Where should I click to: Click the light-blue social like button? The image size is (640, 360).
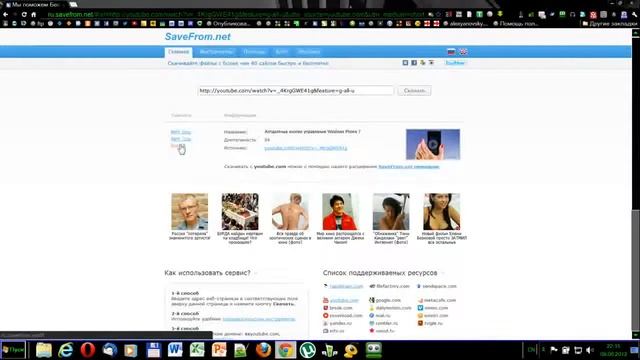point(455,63)
